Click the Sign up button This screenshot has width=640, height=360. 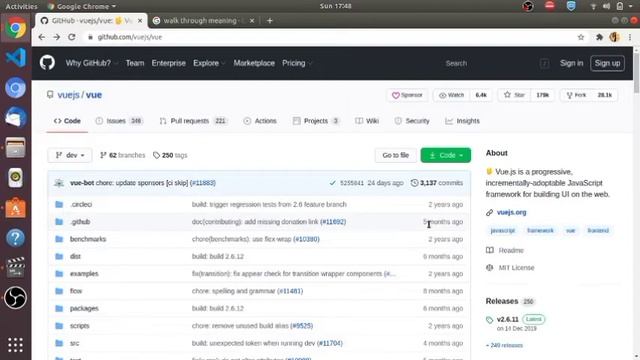[607, 63]
